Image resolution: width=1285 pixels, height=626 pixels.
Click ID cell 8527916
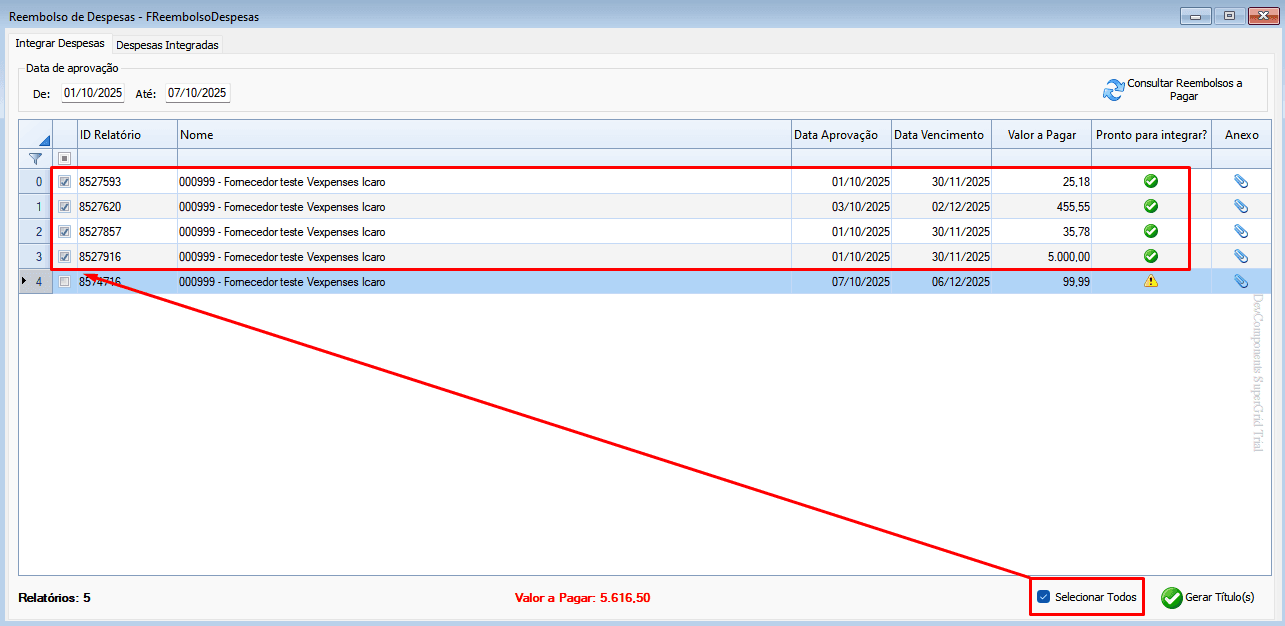click(x=127, y=257)
